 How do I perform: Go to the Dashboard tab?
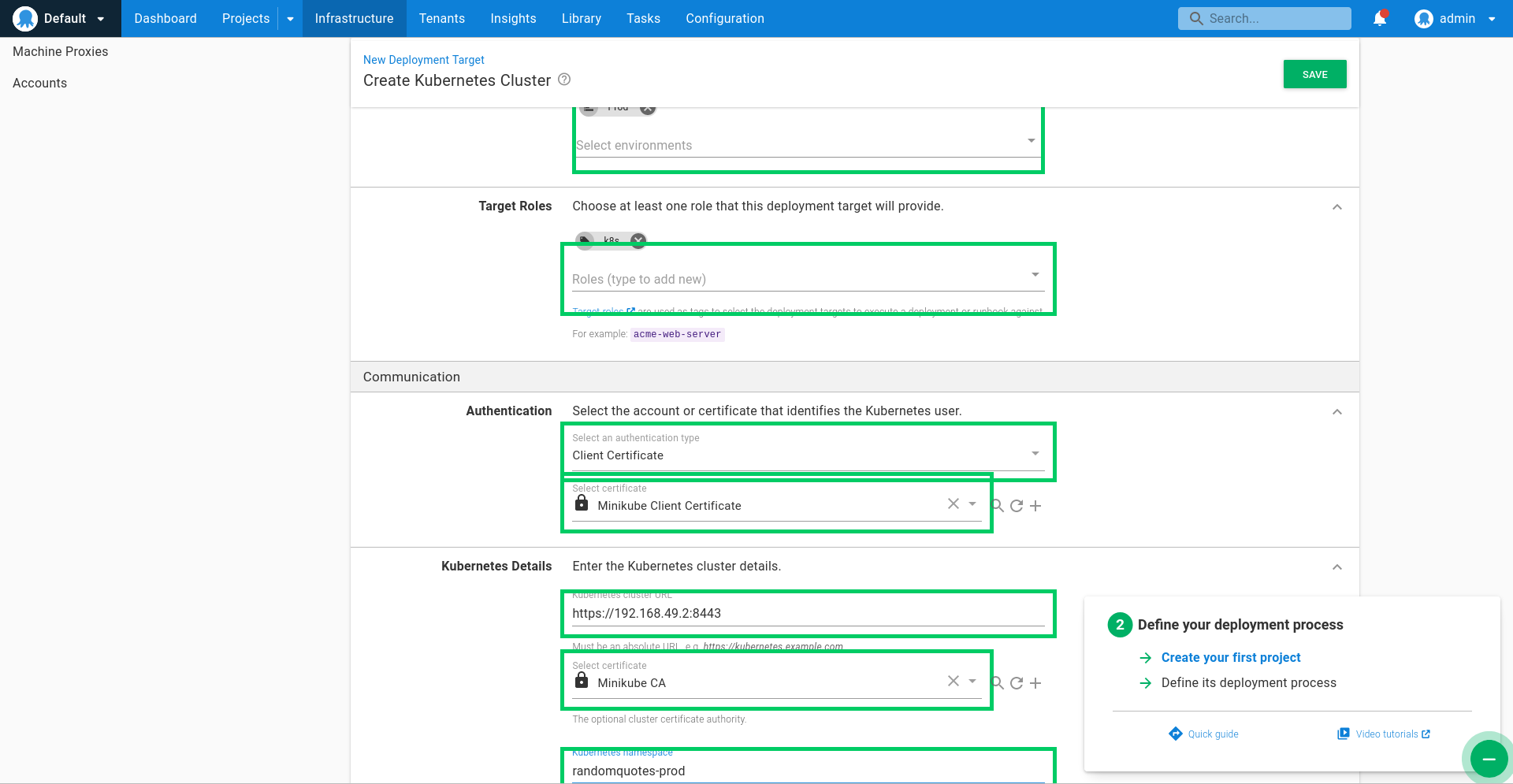pos(165,18)
